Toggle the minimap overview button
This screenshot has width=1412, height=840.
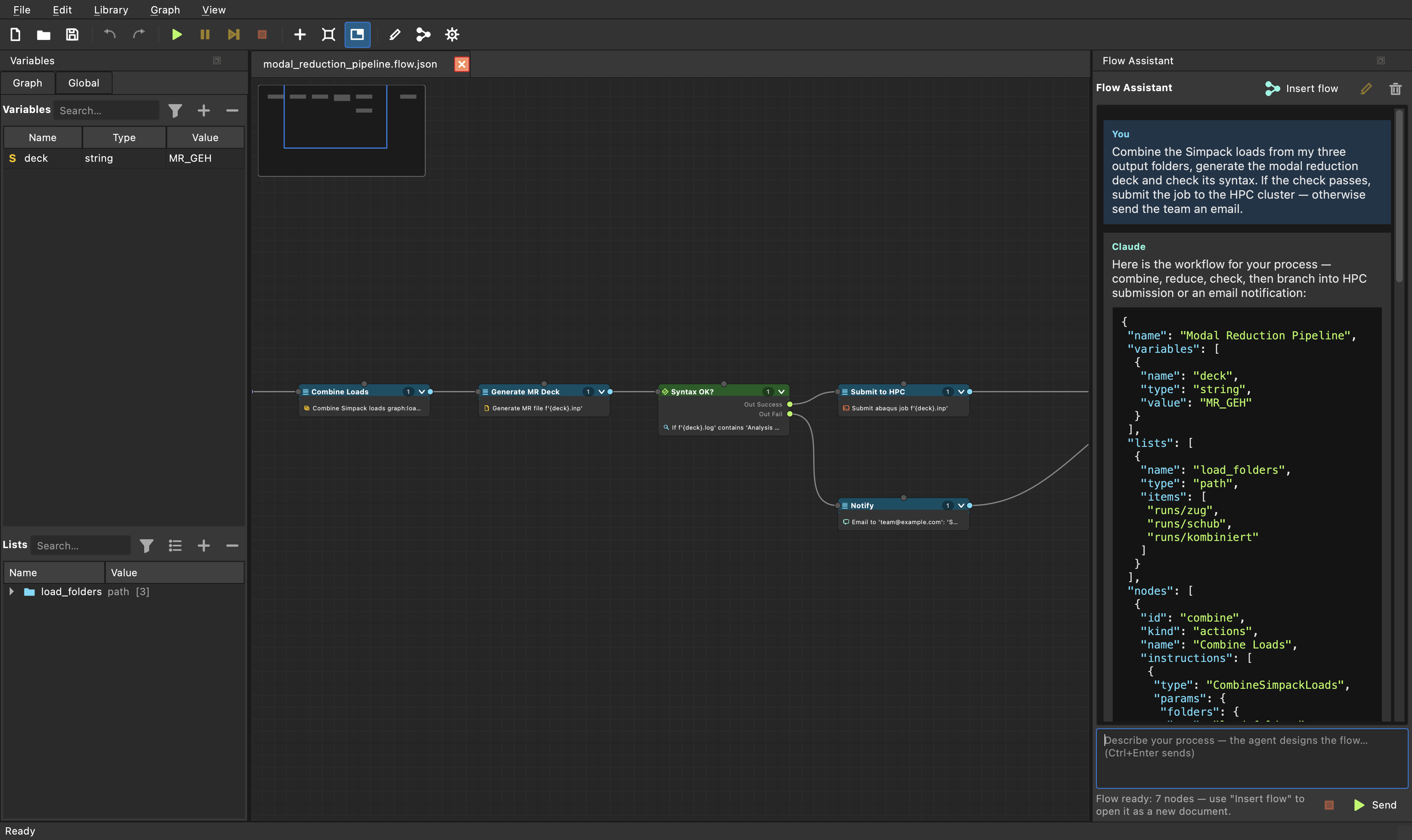357,34
